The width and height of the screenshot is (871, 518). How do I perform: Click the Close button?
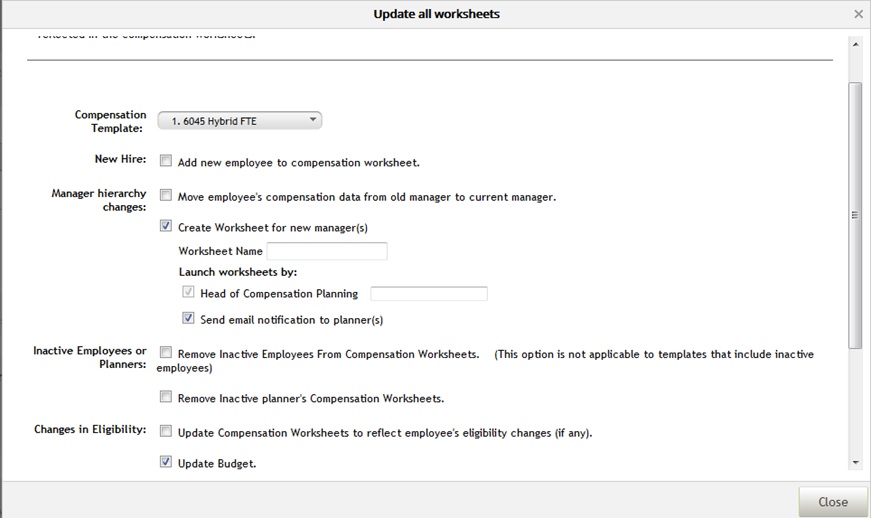(833, 502)
